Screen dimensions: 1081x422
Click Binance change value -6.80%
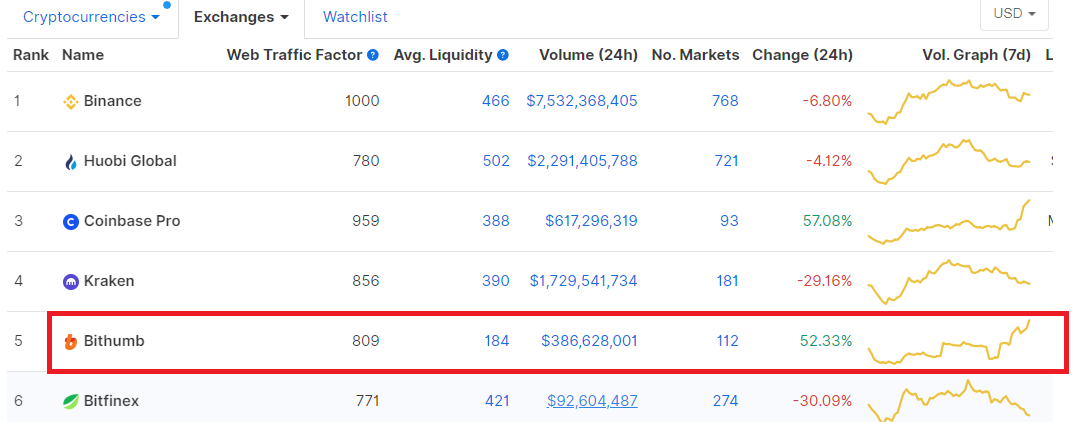coord(827,101)
